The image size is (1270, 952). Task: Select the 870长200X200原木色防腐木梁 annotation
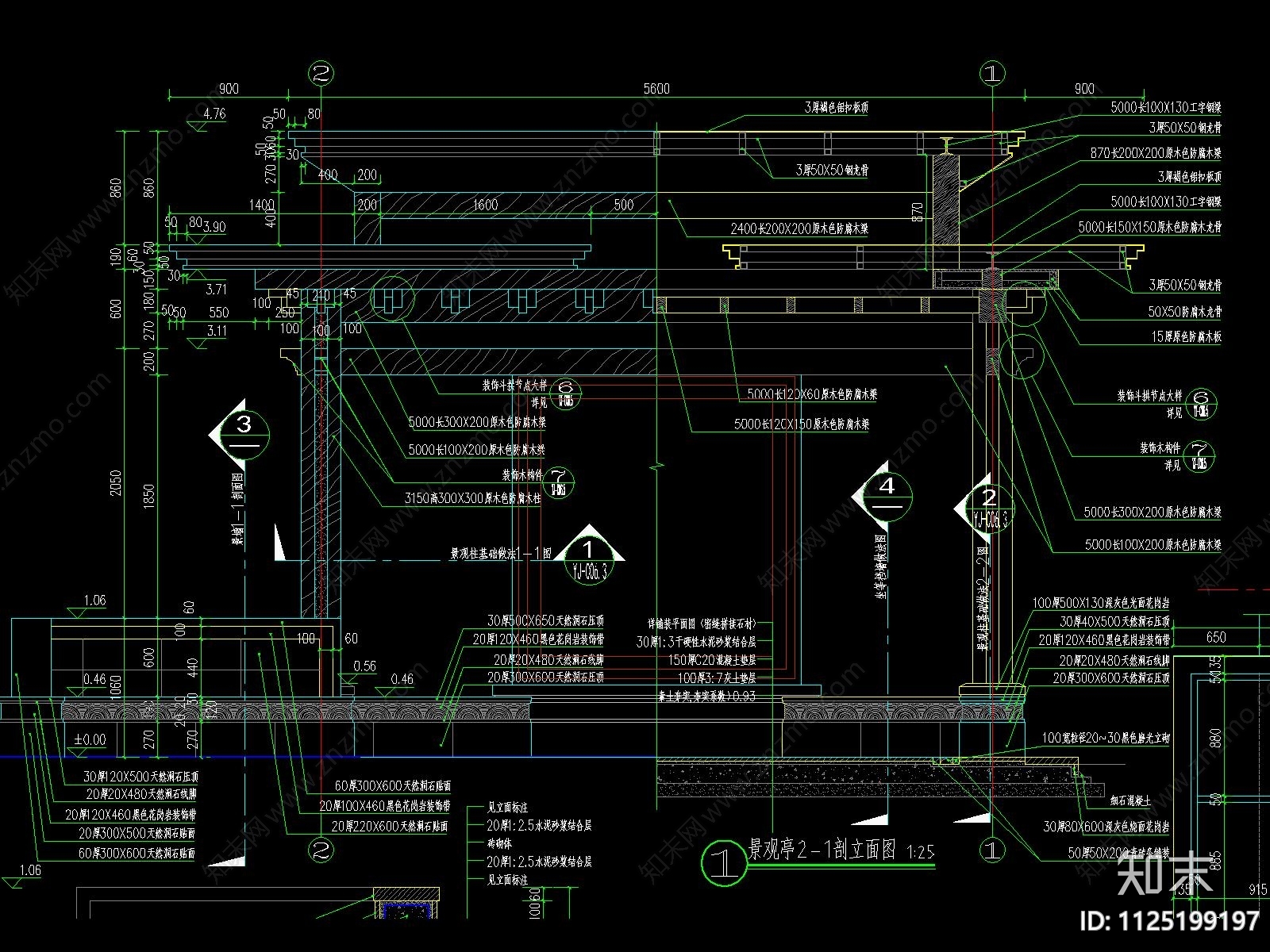[x=1156, y=152]
